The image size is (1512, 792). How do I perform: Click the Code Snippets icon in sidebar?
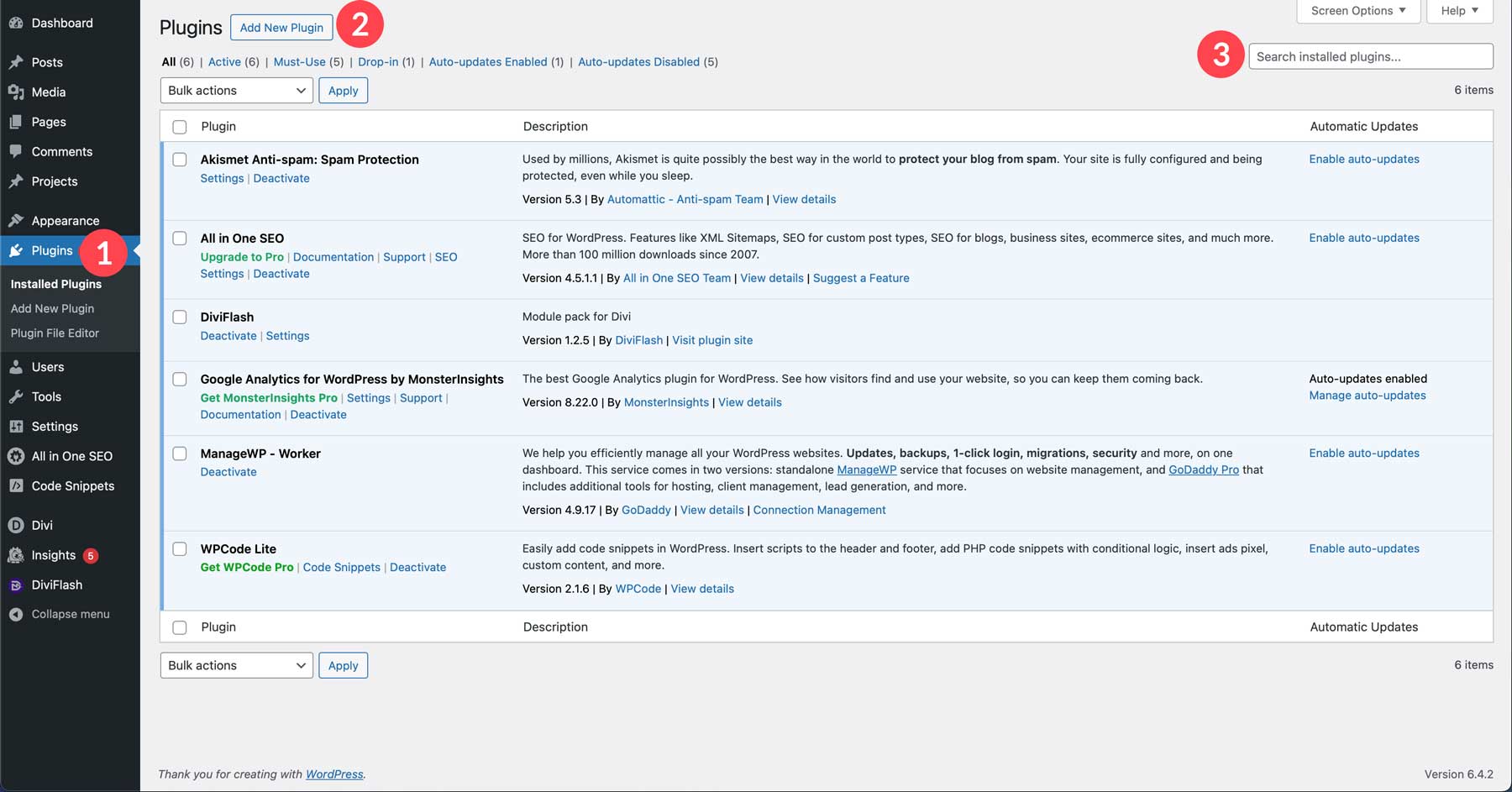tap(16, 485)
